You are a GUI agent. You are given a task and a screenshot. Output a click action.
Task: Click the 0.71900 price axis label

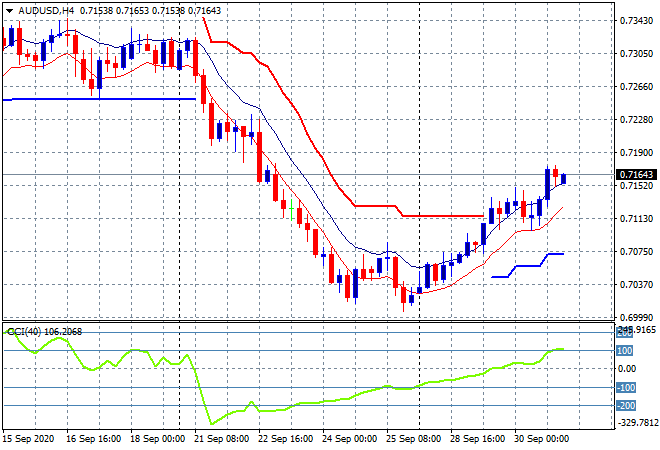[x=635, y=153]
